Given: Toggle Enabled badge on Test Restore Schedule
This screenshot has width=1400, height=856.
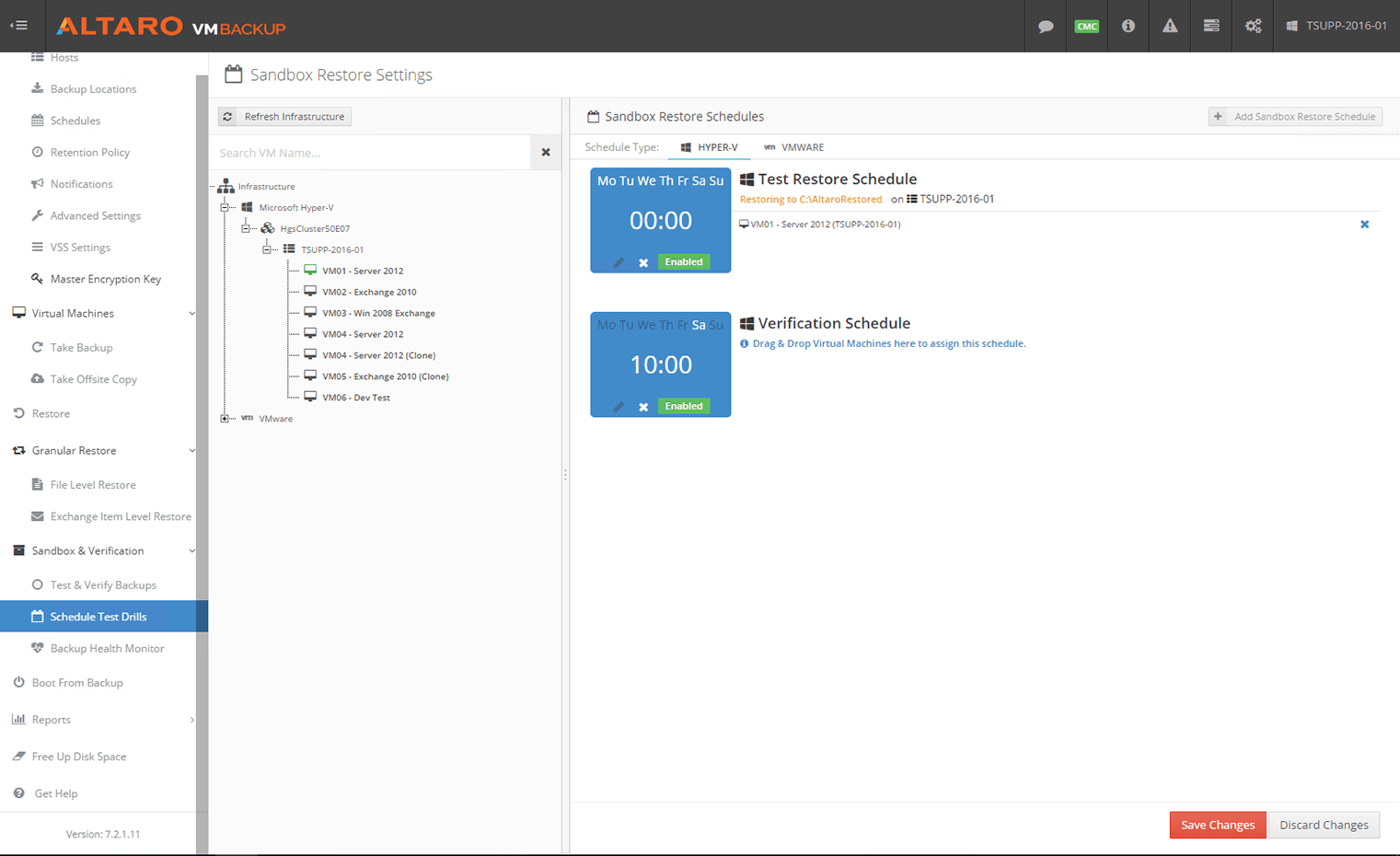Looking at the screenshot, I should click(684, 262).
